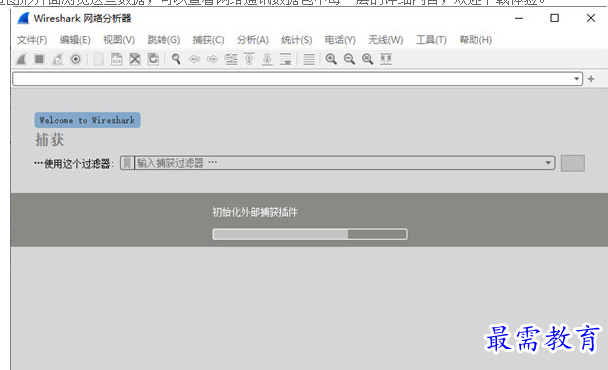This screenshot has width=608, height=370.
Task: Click the Welcome to Wireshark banner
Action: (x=88, y=120)
